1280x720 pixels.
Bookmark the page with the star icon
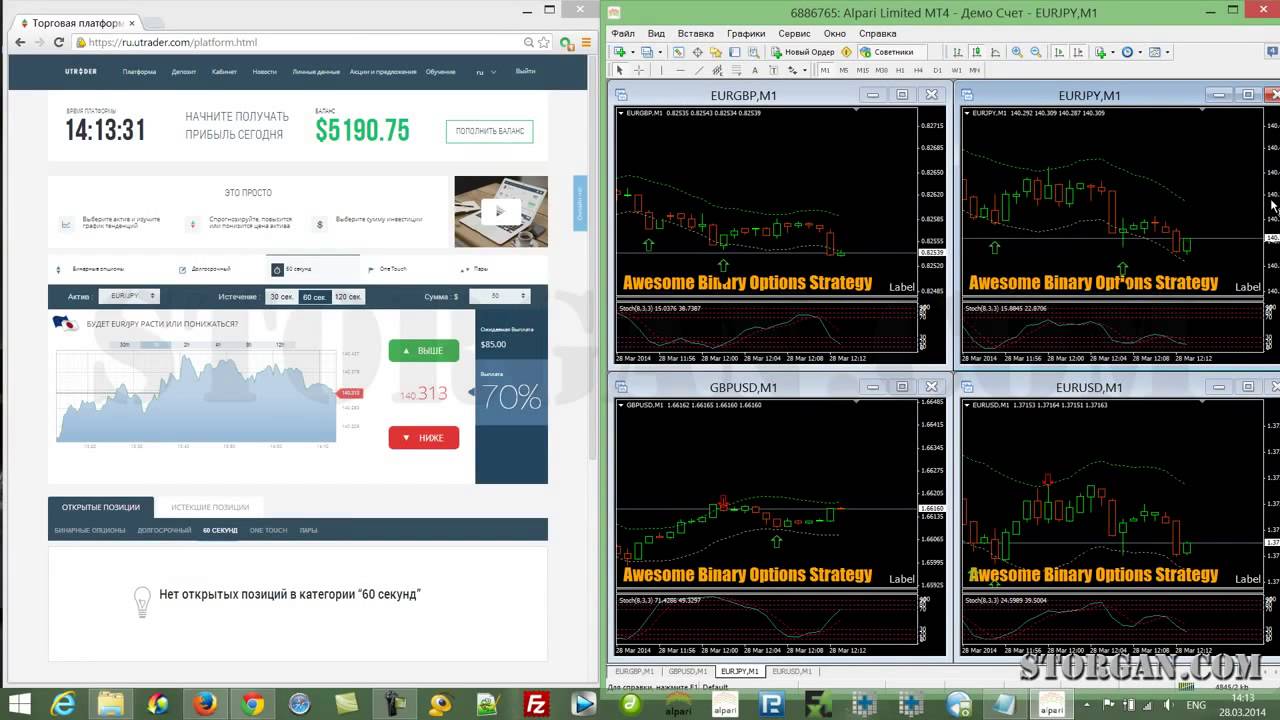(544, 42)
